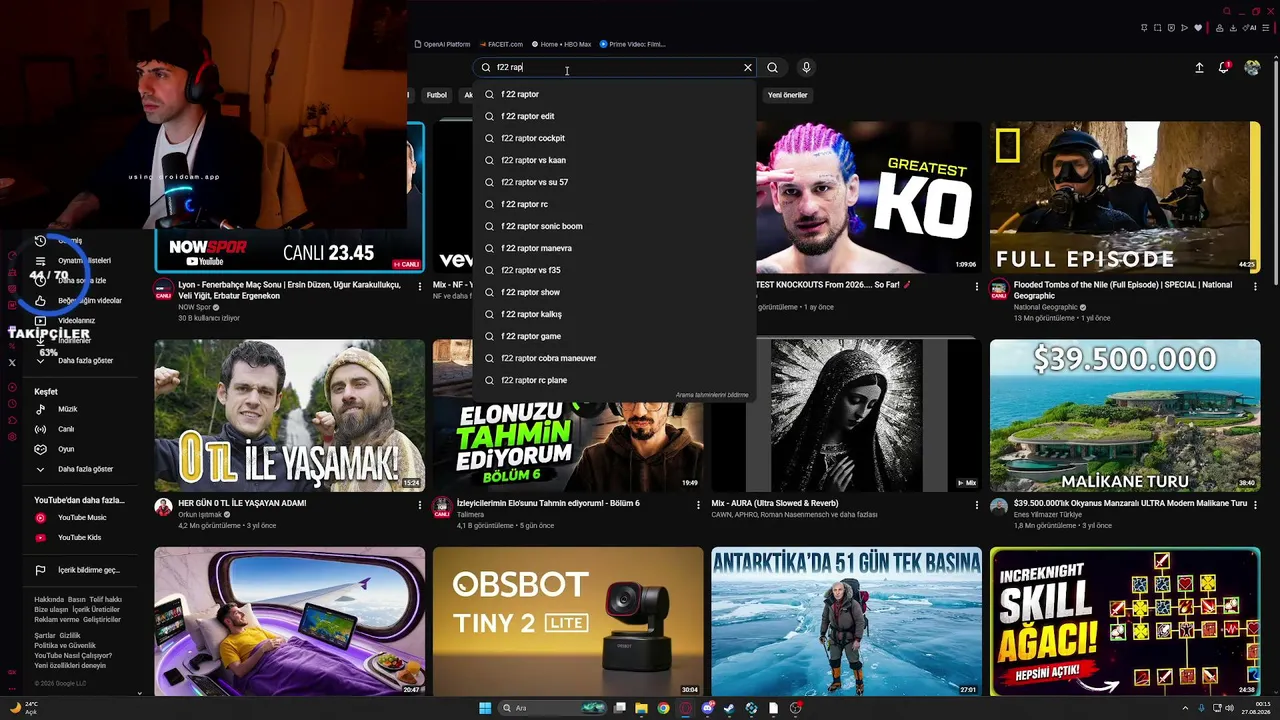Open YouTube Music from the sidebar

82,518
